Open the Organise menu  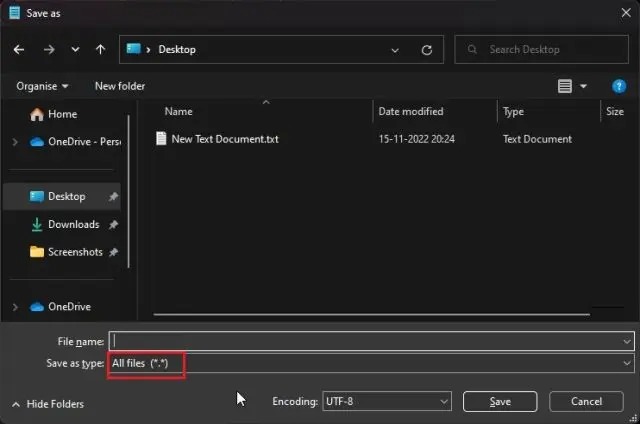pos(42,86)
